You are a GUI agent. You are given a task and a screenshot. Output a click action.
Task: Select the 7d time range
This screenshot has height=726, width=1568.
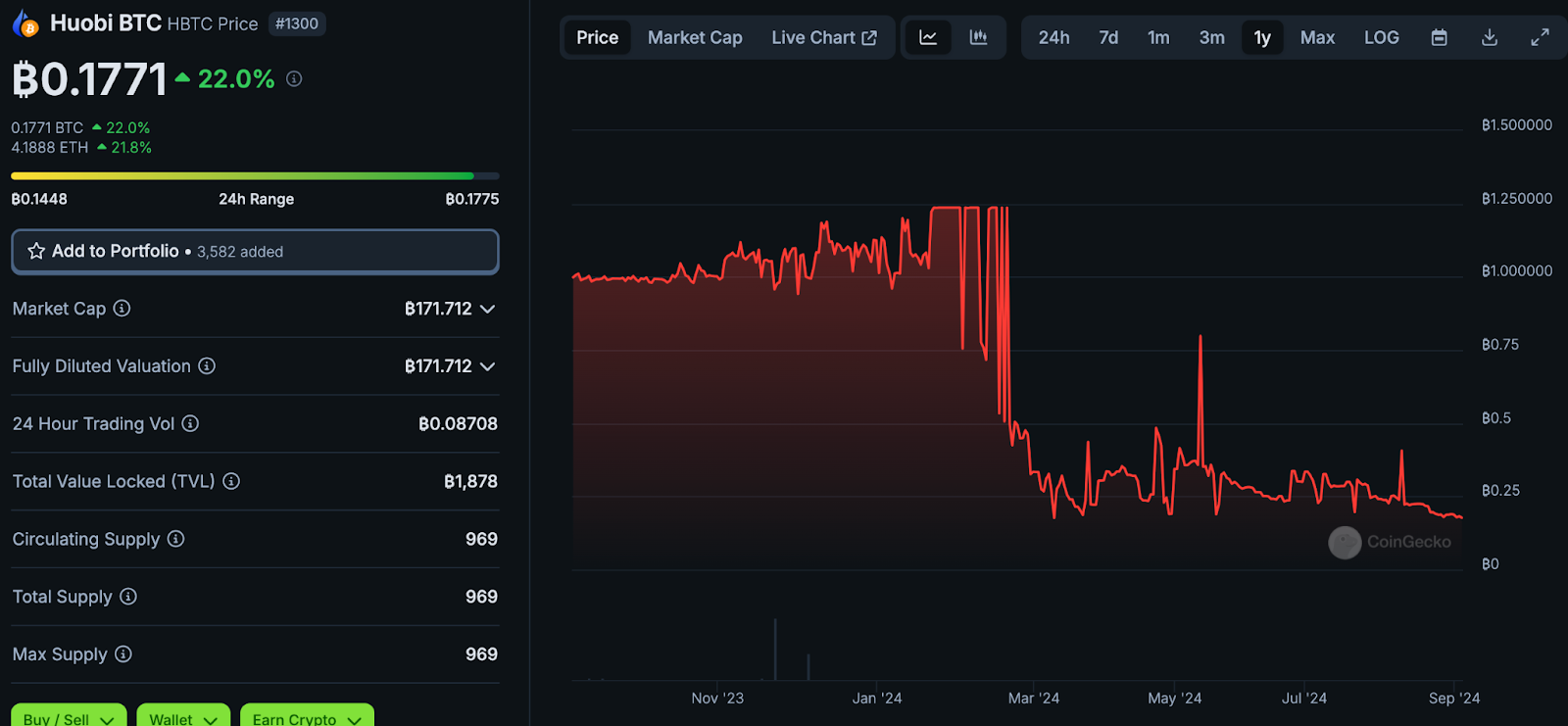tap(1108, 37)
